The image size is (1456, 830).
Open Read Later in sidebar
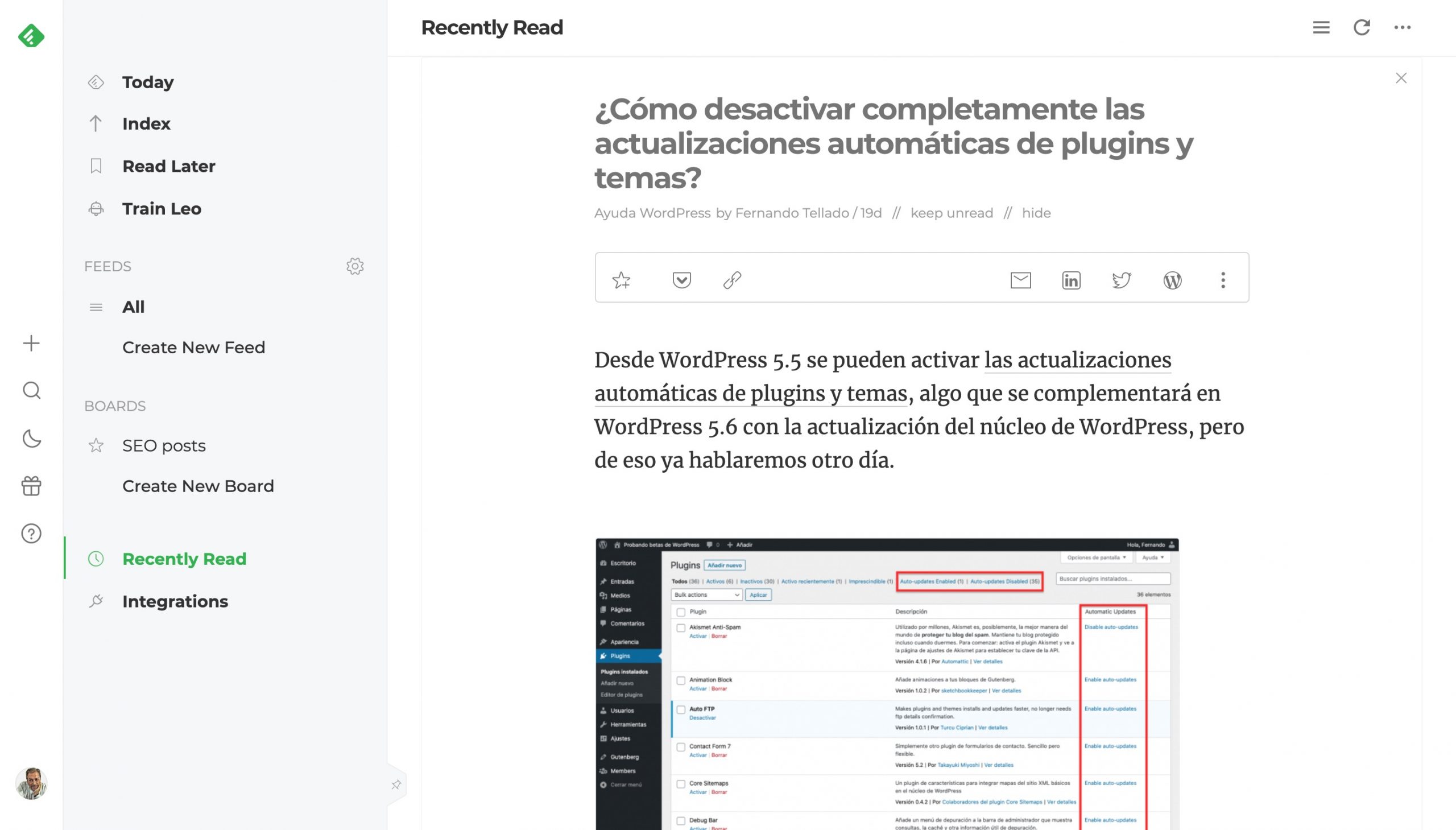point(169,166)
